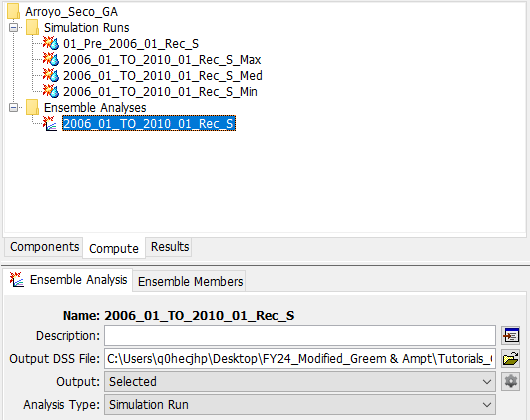The image size is (530, 420).
Task: Browse for the output DSS file
Action: coord(510,359)
